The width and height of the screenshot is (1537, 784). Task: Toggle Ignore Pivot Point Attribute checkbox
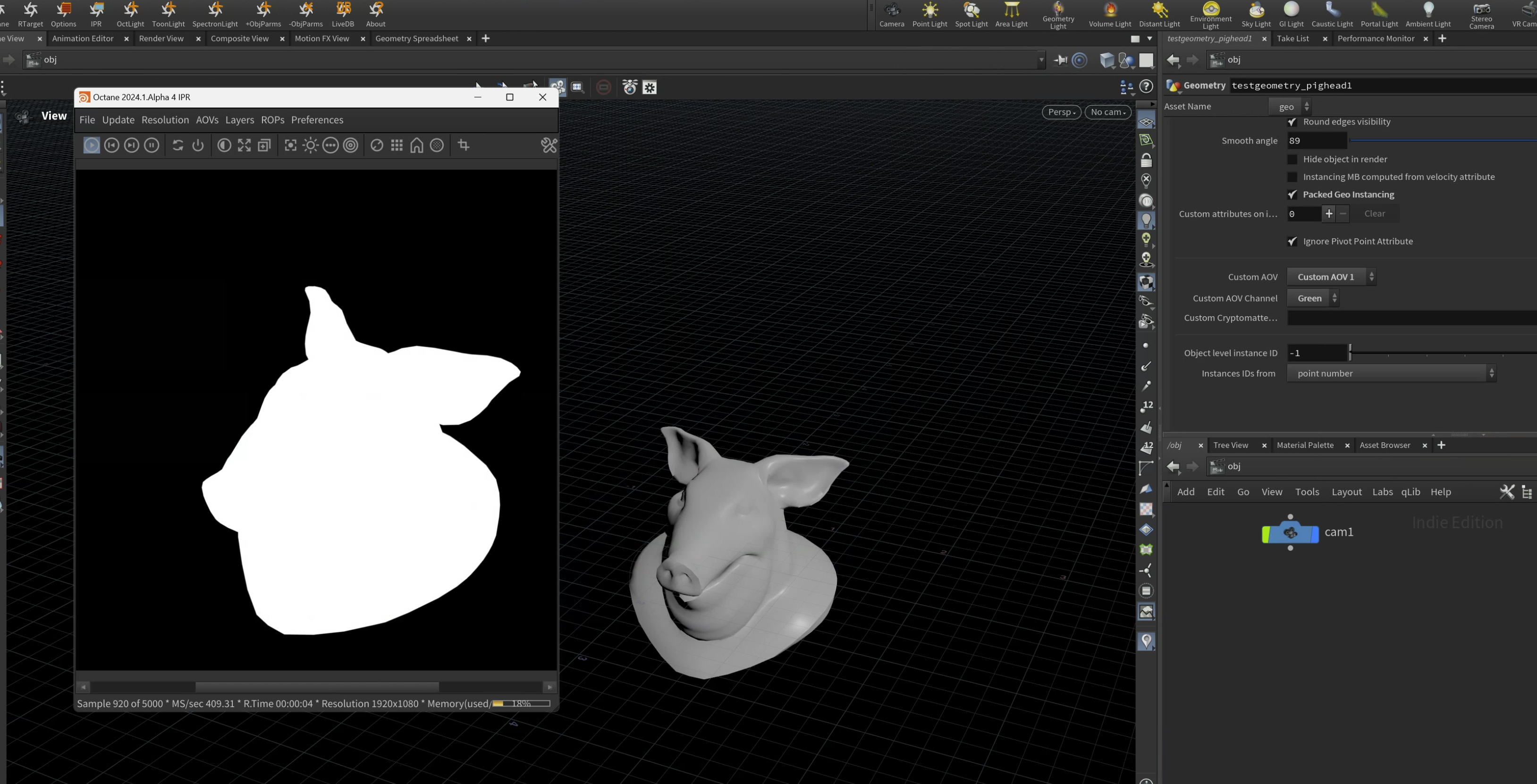[x=1292, y=242]
